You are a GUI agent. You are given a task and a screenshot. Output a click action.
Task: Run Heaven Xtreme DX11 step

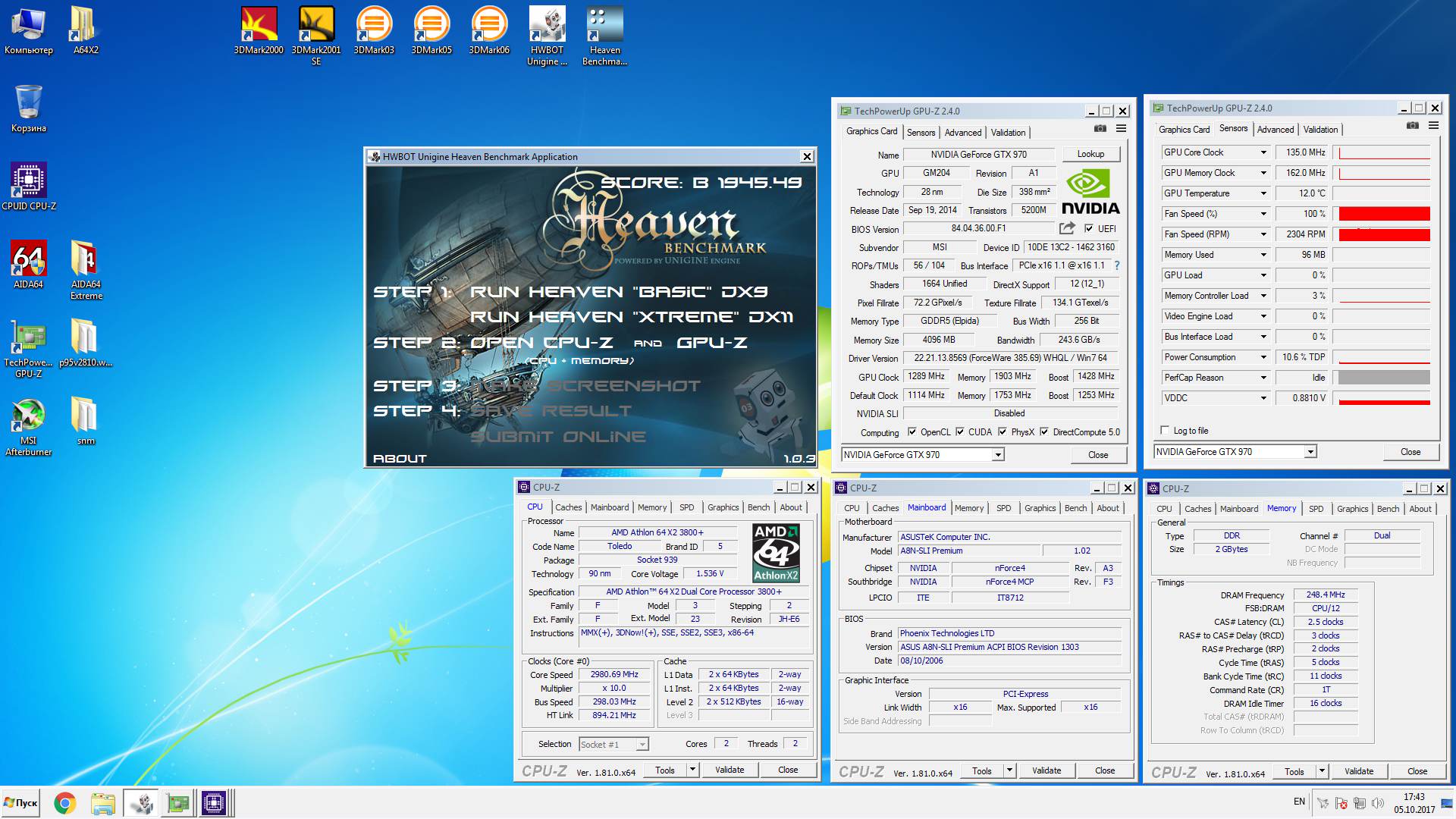(632, 317)
